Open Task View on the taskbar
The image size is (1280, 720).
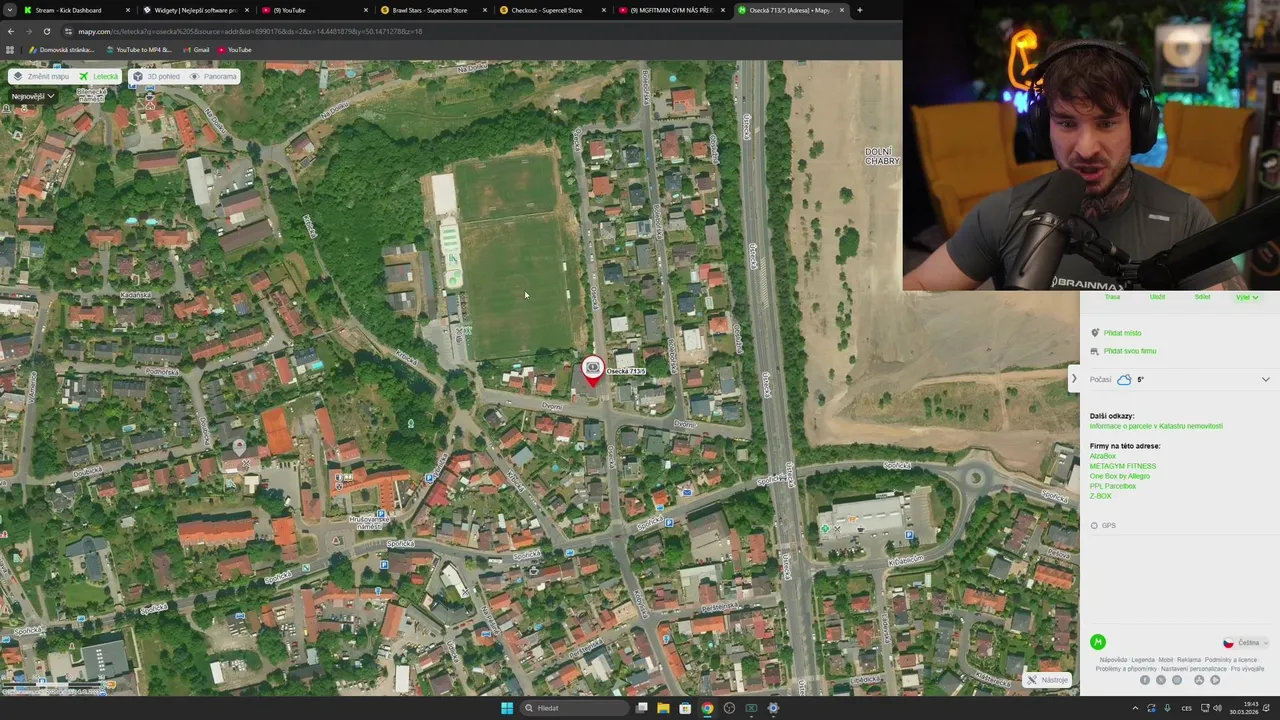pyautogui.click(x=641, y=708)
